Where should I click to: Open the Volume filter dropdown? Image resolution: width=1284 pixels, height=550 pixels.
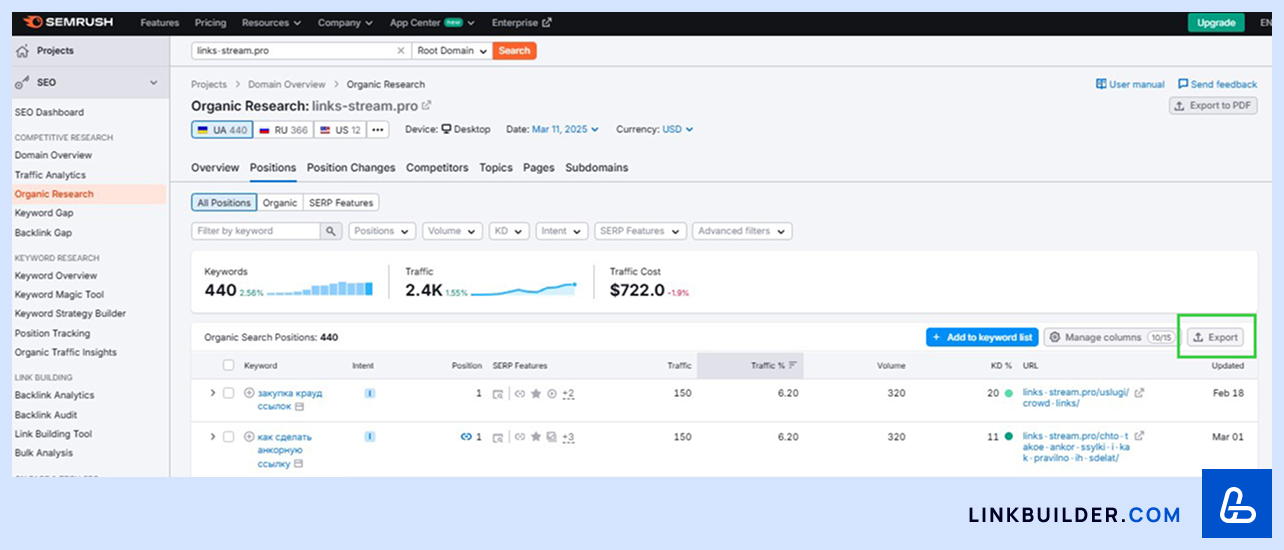[x=452, y=231]
